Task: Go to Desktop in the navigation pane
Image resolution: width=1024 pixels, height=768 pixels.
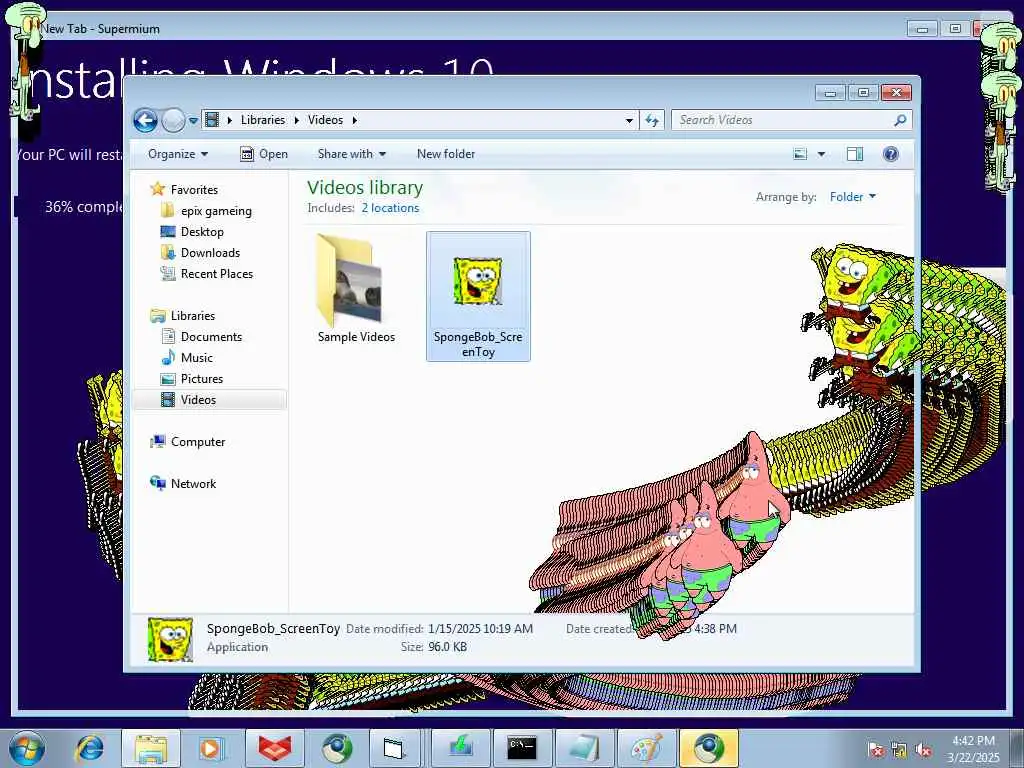Action: pos(202,232)
